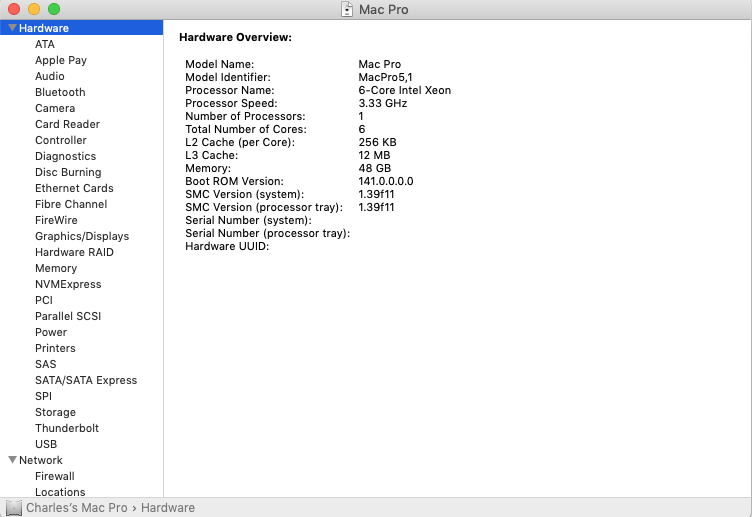Click the Serial Number (processor tray) label
The height and width of the screenshot is (517, 752).
[x=268, y=233]
